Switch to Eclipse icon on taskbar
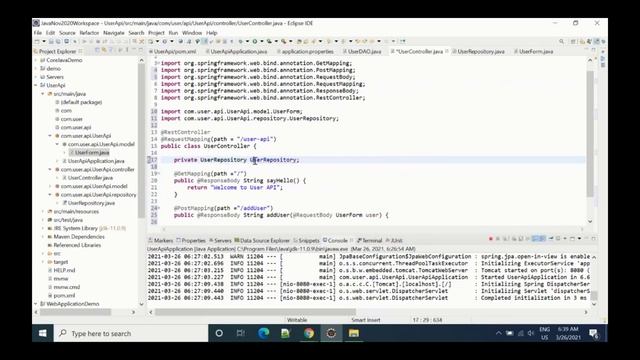The image size is (640, 360). [x=331, y=333]
